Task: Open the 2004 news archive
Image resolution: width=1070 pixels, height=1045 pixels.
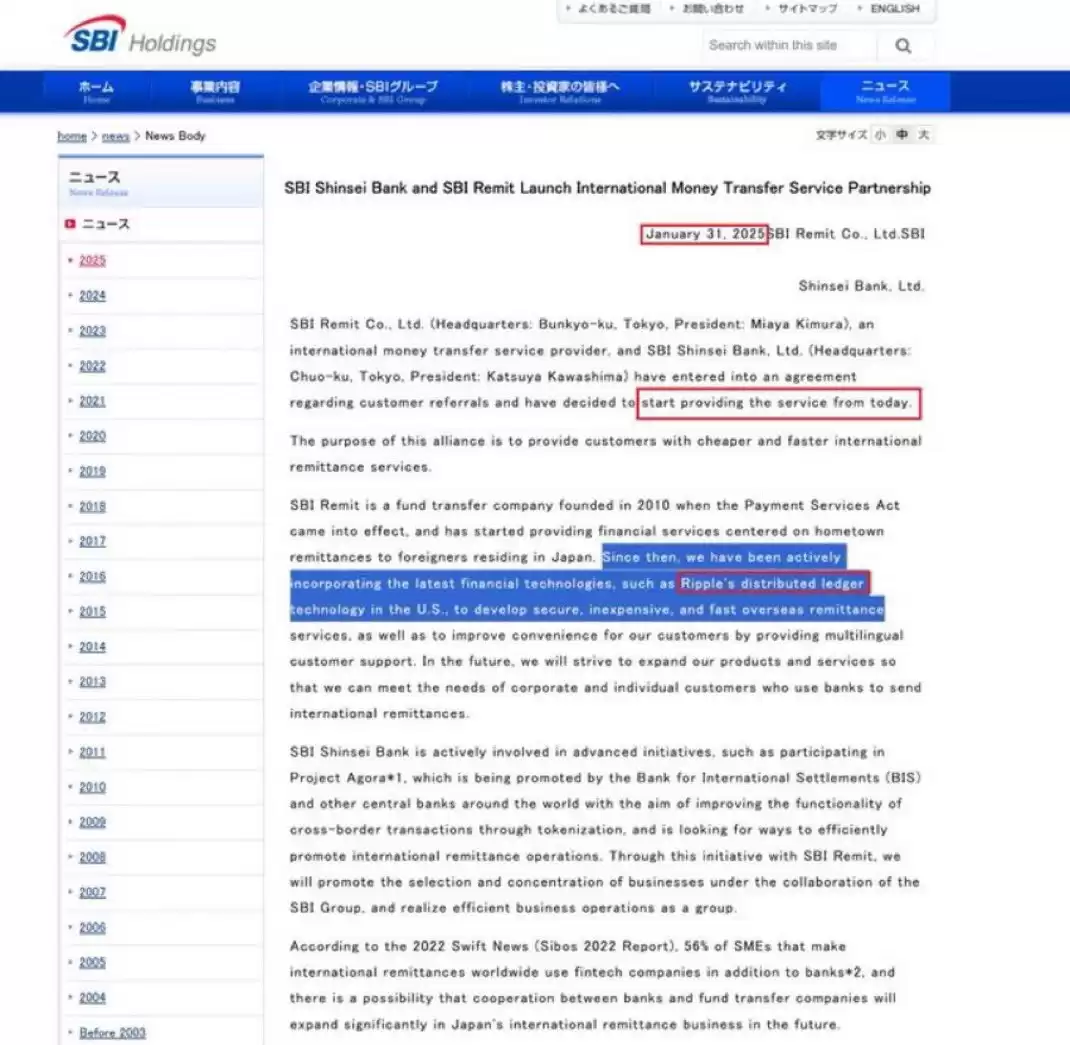Action: pyautogui.click(x=93, y=998)
